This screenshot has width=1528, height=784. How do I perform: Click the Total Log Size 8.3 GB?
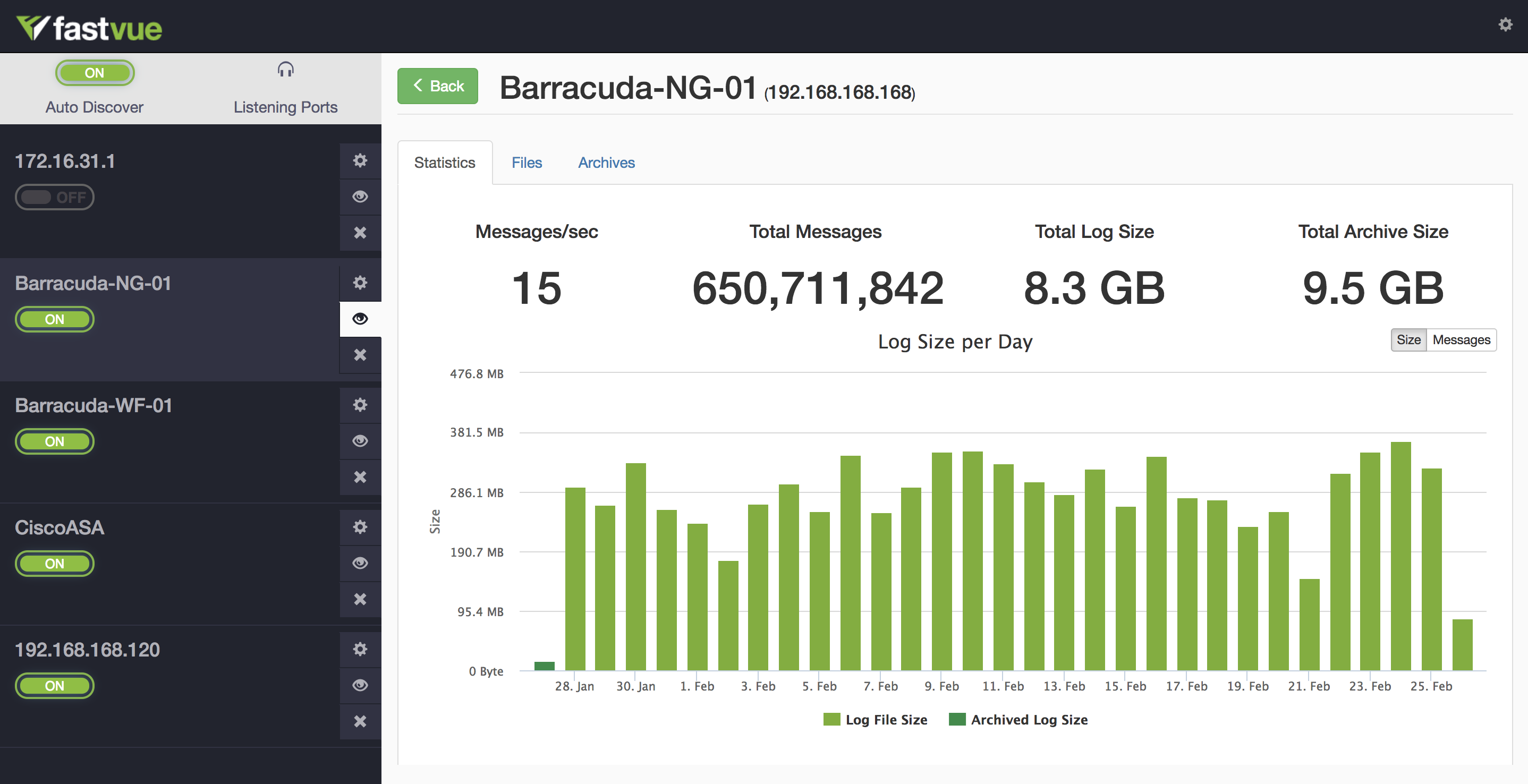(1094, 288)
